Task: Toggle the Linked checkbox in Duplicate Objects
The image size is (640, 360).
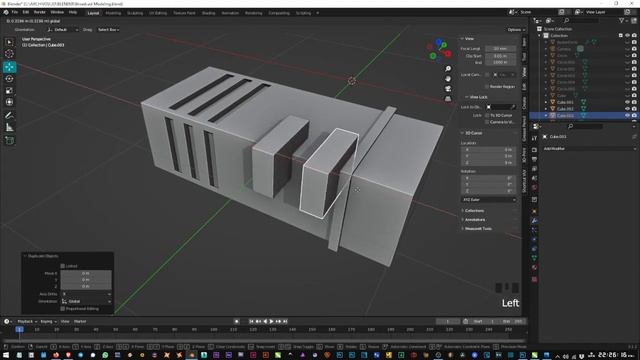Action: click(x=62, y=266)
